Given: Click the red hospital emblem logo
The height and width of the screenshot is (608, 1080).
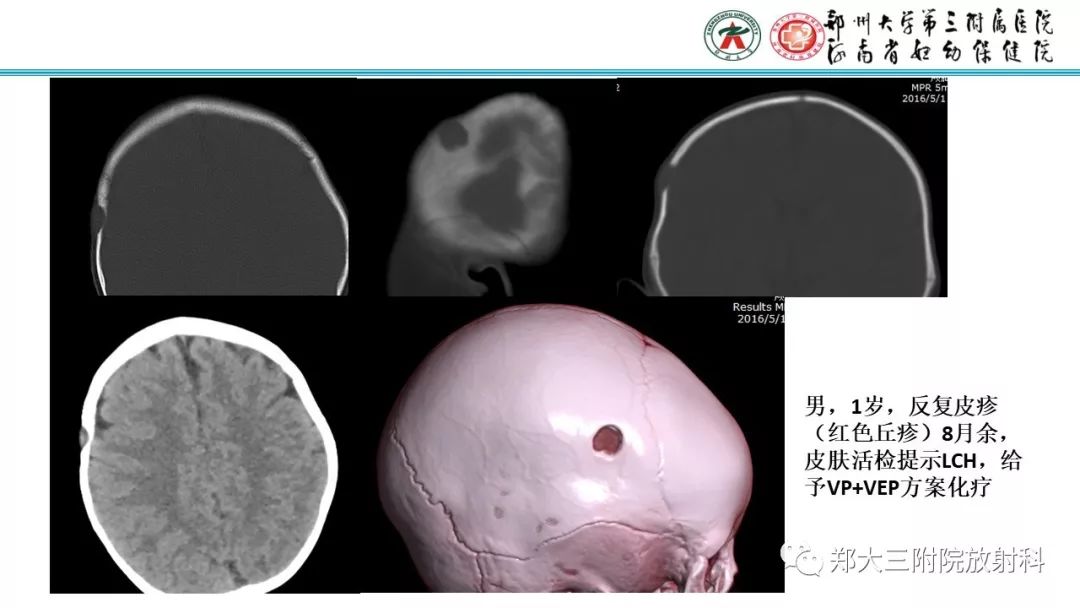Looking at the screenshot, I should click(x=796, y=36).
